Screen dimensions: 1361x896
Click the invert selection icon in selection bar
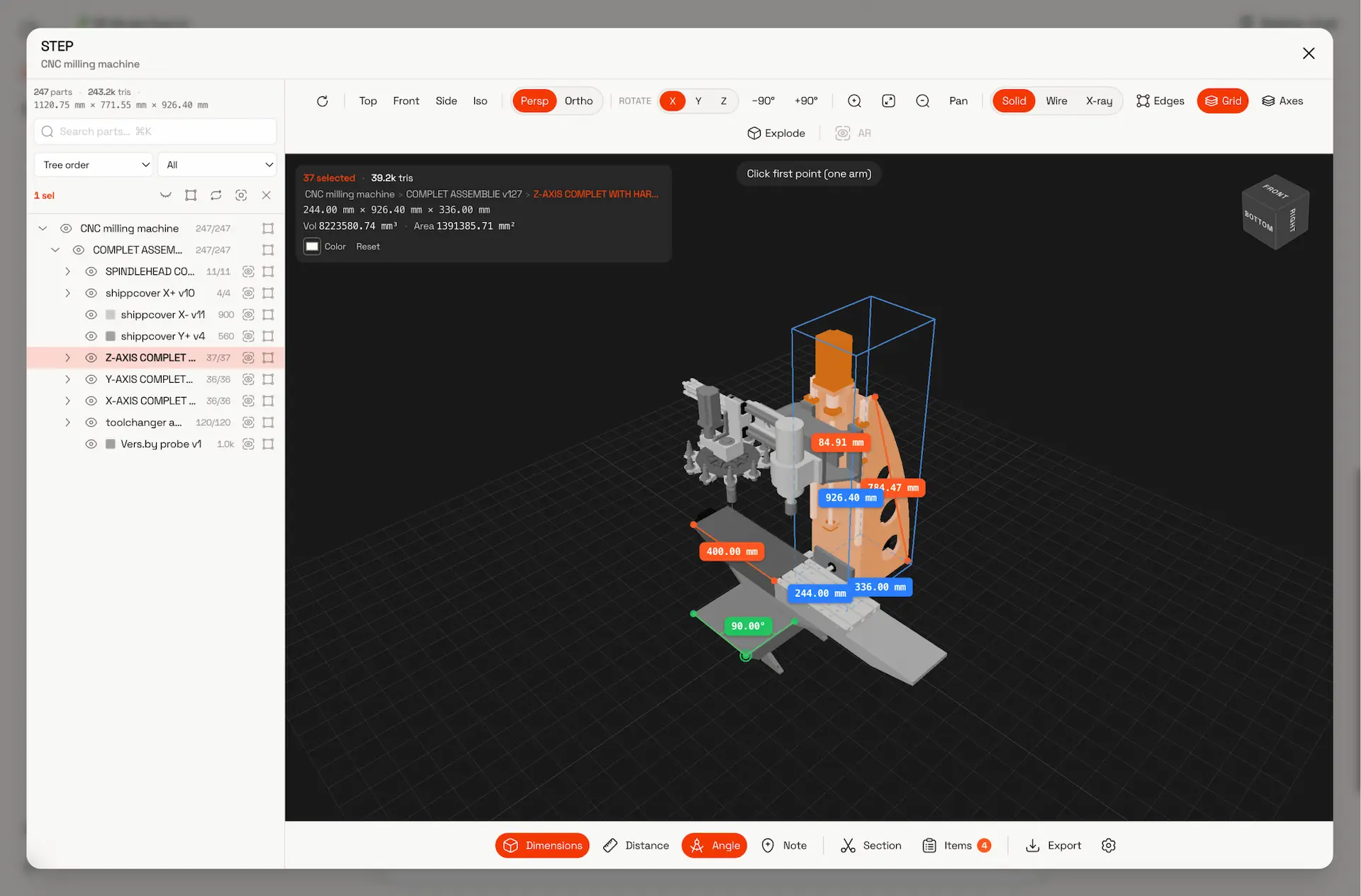[x=215, y=195]
